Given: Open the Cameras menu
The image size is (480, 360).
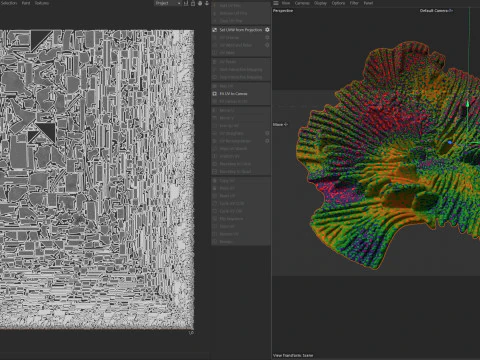Looking at the screenshot, I should tap(302, 3).
